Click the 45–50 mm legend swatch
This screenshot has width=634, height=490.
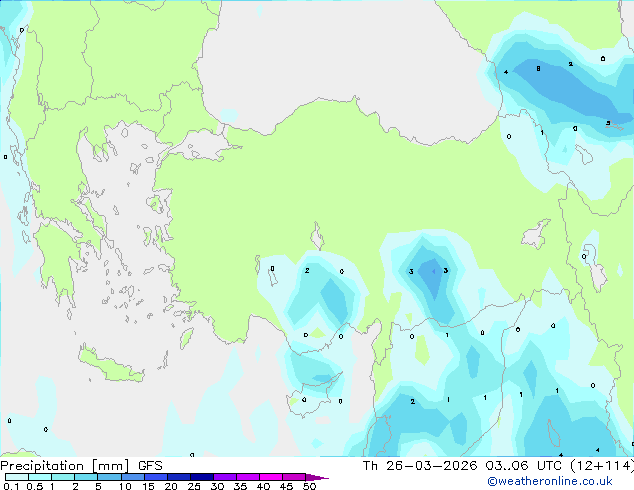[x=294, y=477]
